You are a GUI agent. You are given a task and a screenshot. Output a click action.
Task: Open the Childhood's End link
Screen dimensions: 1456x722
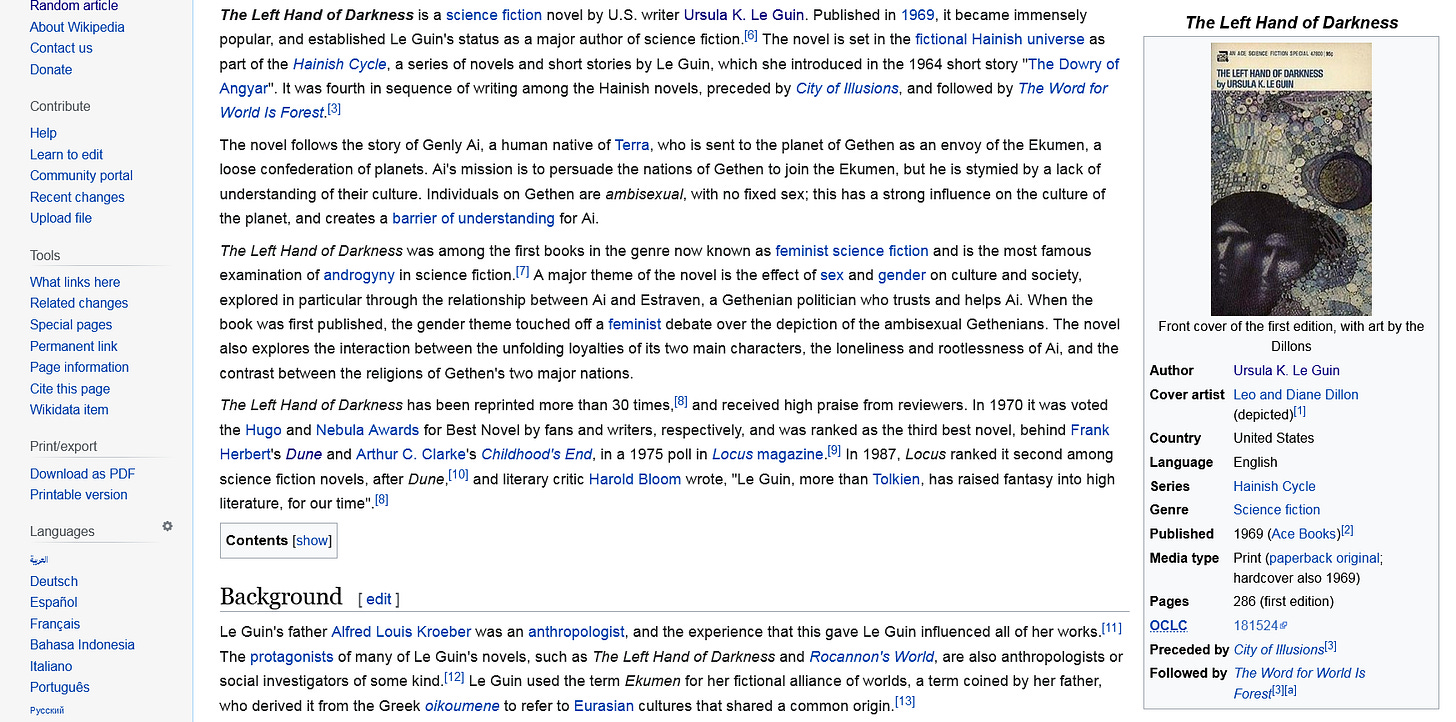(x=537, y=454)
